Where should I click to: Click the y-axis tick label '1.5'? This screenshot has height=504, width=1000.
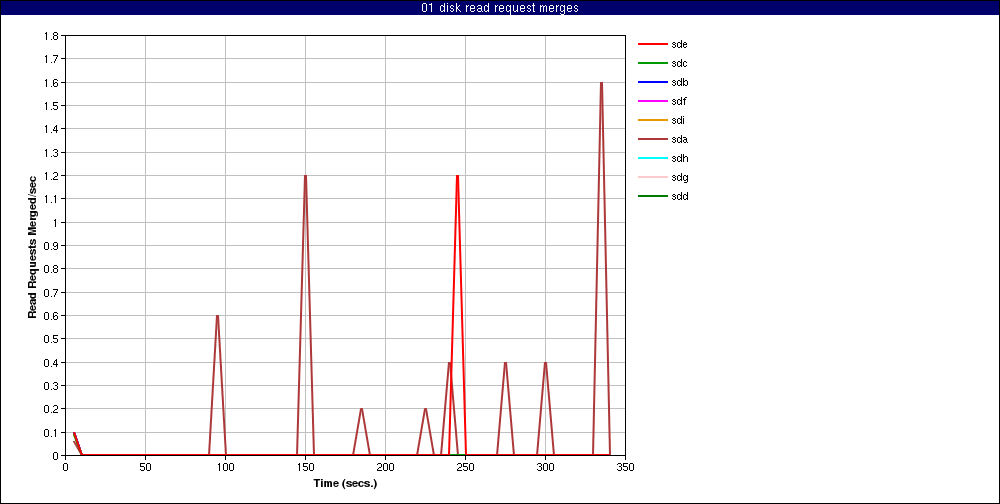tap(52, 106)
